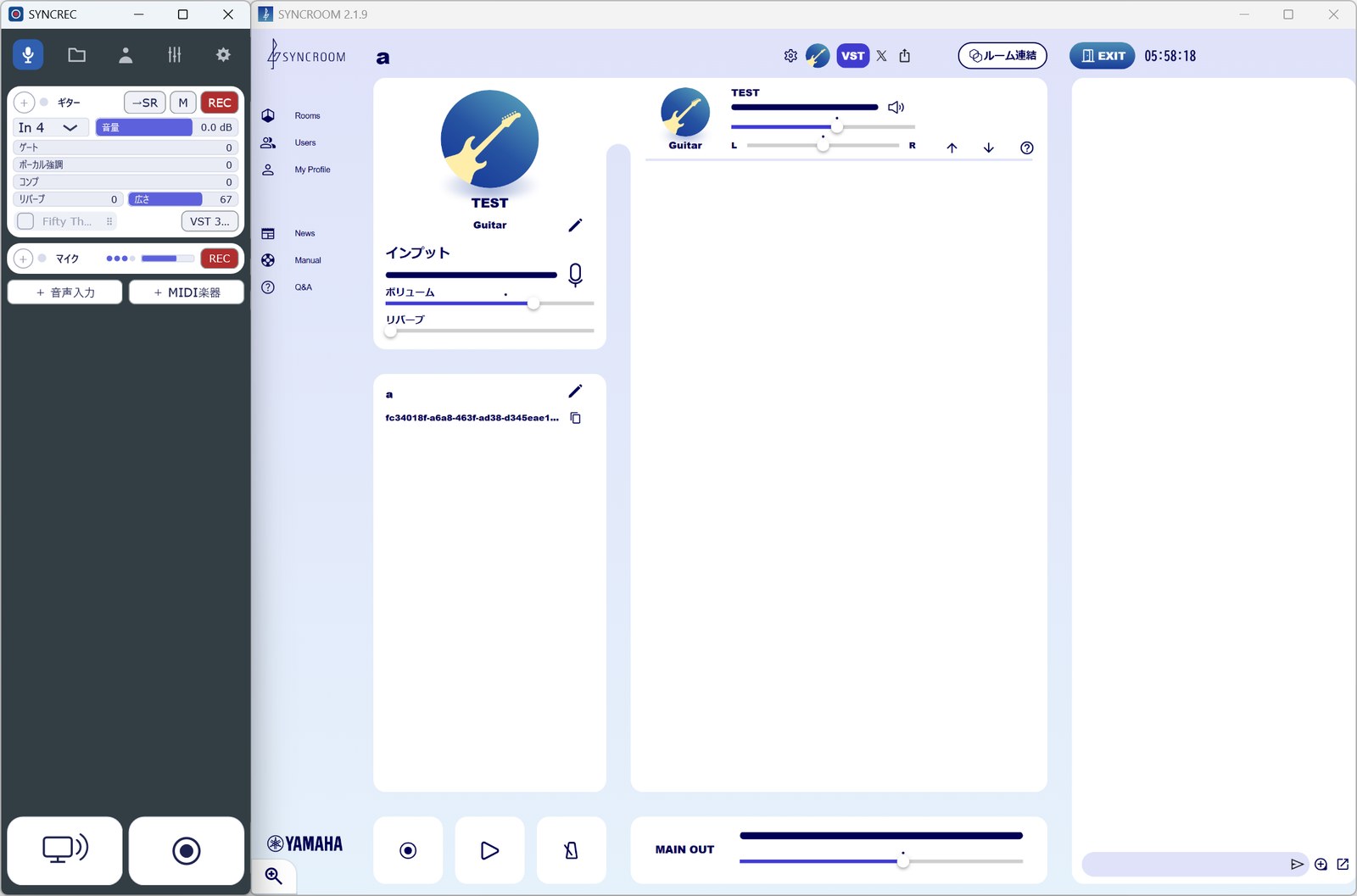
Task: Click the share export icon in header
Action: [905, 56]
